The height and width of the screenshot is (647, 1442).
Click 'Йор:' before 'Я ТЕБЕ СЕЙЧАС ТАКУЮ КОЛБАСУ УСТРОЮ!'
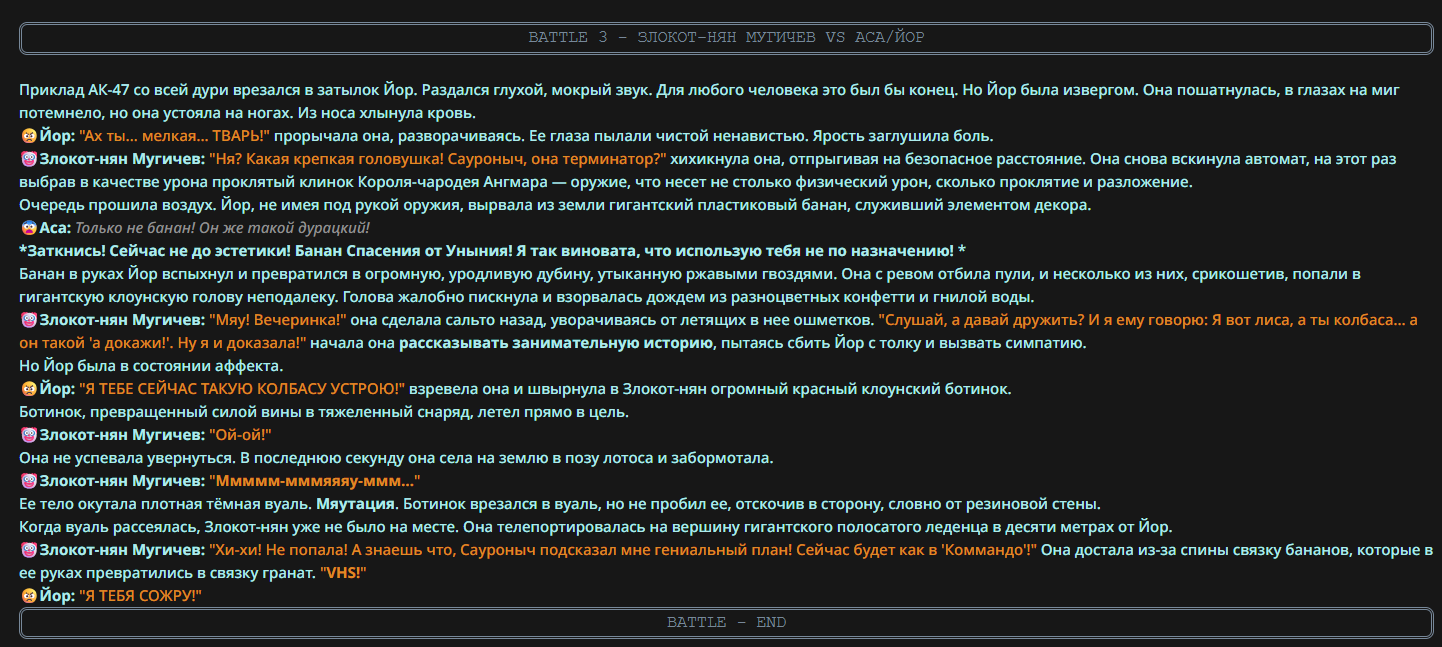tap(57, 389)
